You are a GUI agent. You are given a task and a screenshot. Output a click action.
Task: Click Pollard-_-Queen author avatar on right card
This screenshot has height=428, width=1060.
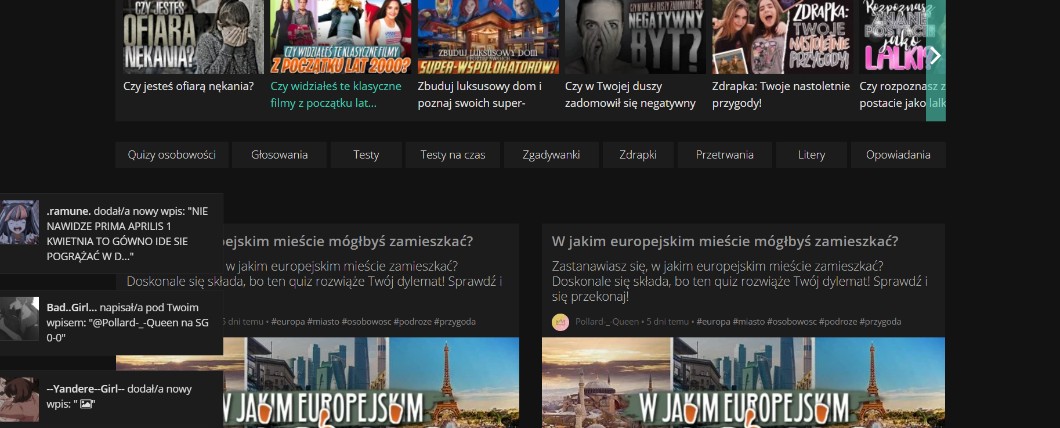pos(560,322)
